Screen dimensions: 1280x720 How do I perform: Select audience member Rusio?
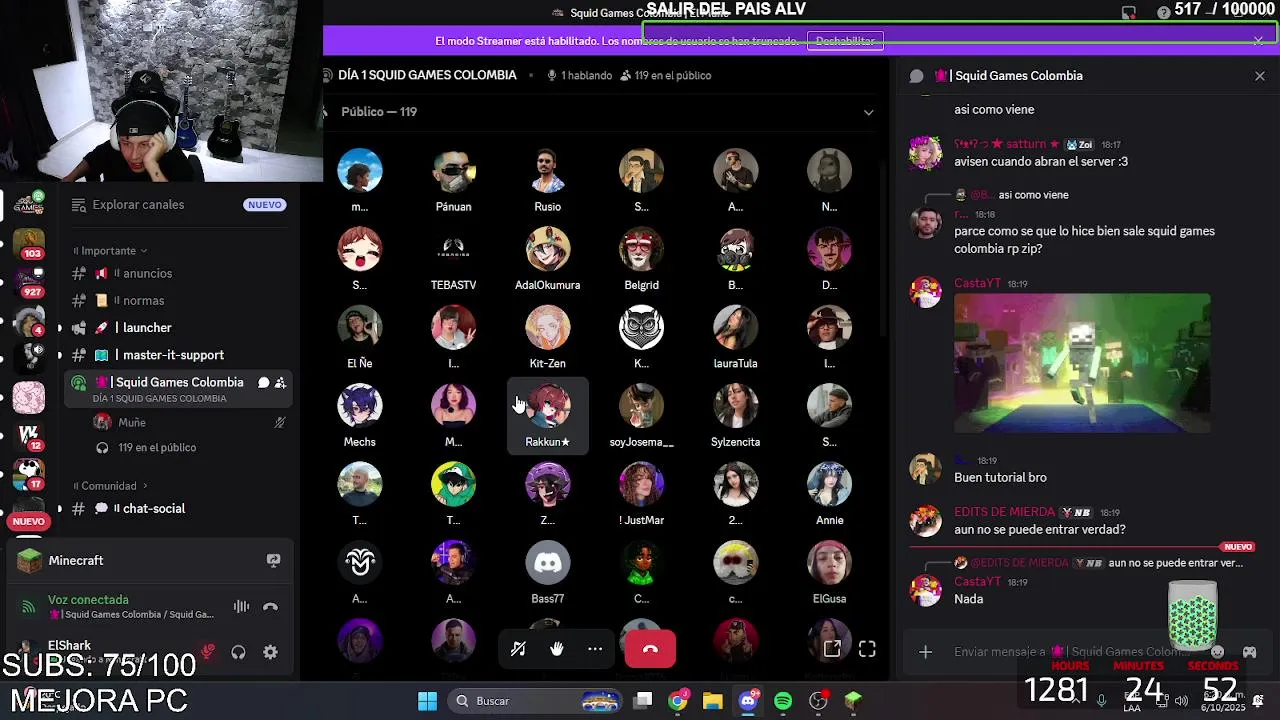(x=547, y=181)
